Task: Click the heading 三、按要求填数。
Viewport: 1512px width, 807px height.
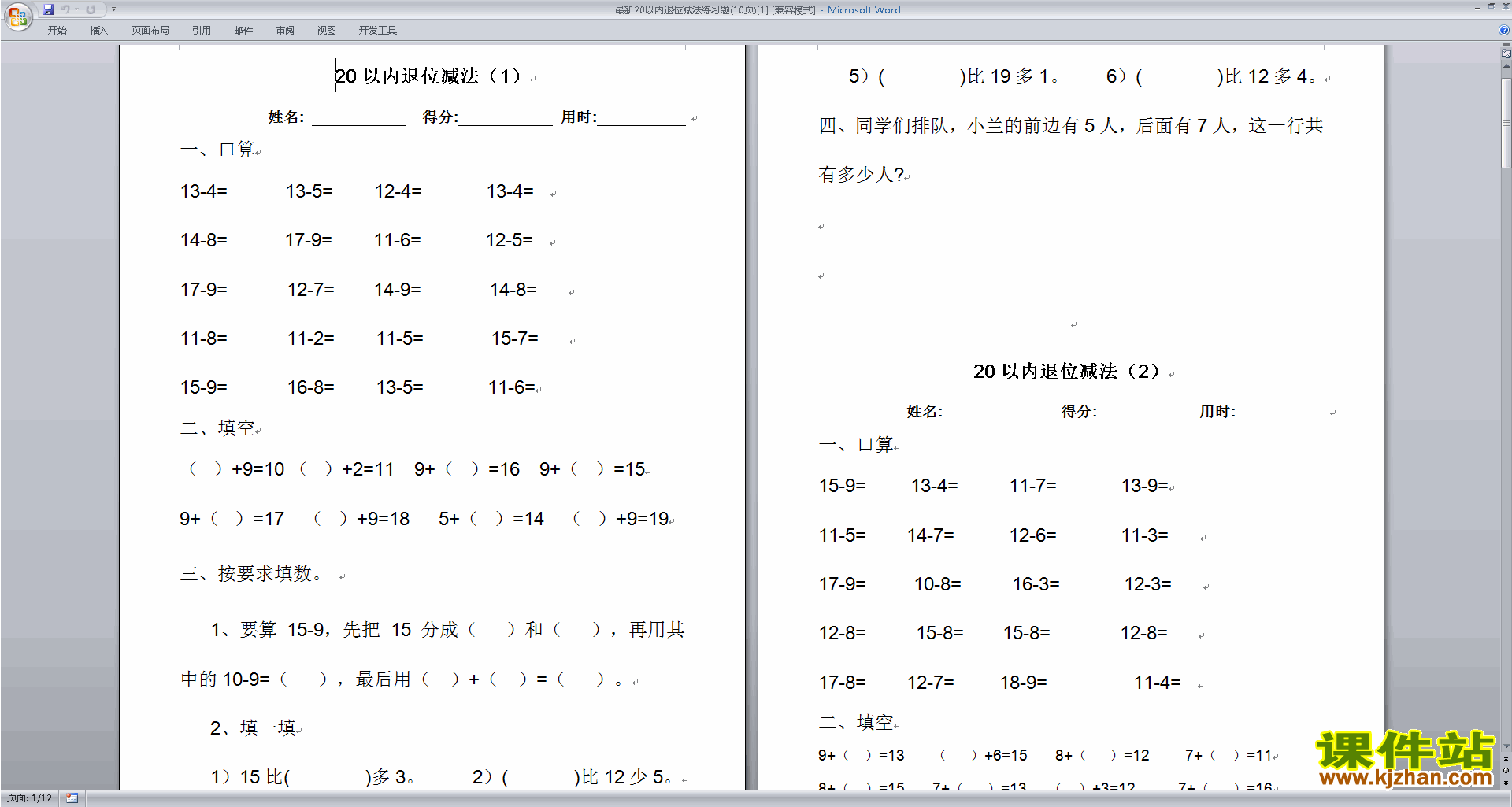Action: coord(251,574)
